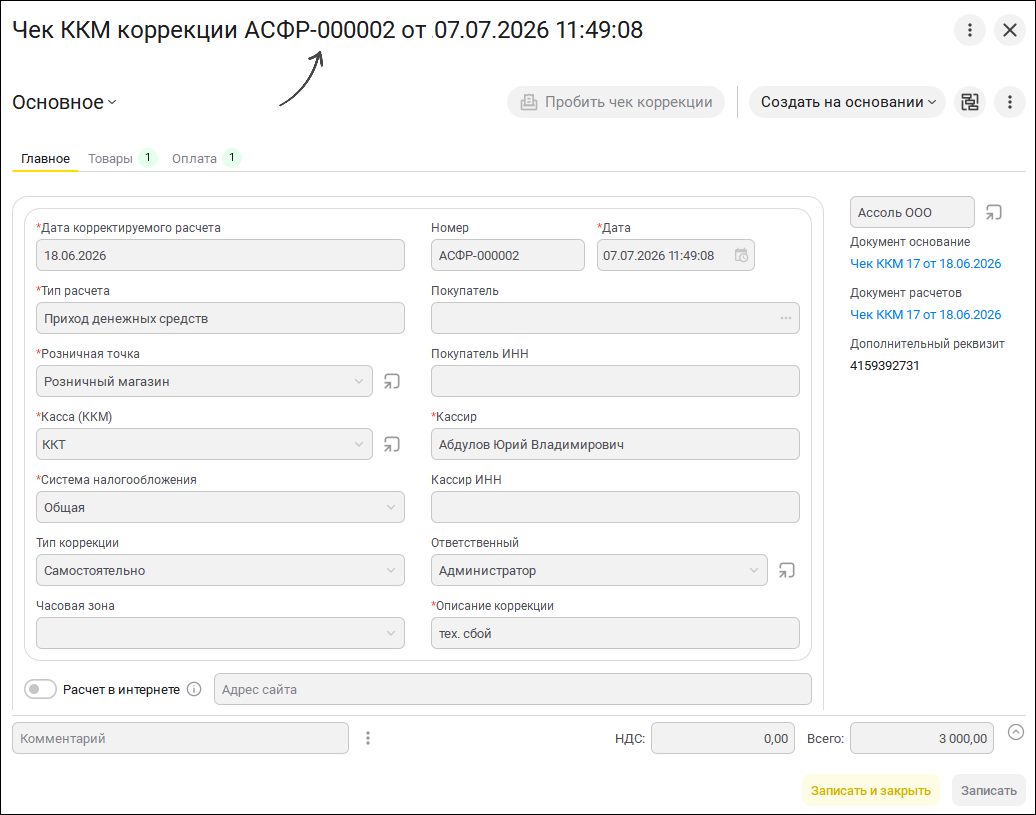Click the Номер field АСФР-000002
Image resolution: width=1036 pixels, height=815 pixels.
[x=507, y=255]
